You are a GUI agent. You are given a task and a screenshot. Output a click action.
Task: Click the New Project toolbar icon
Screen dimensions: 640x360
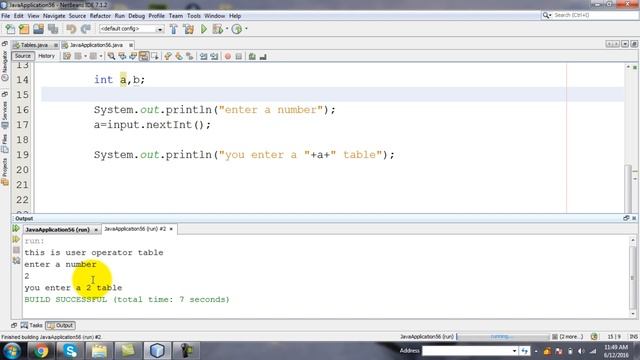(x=24, y=29)
